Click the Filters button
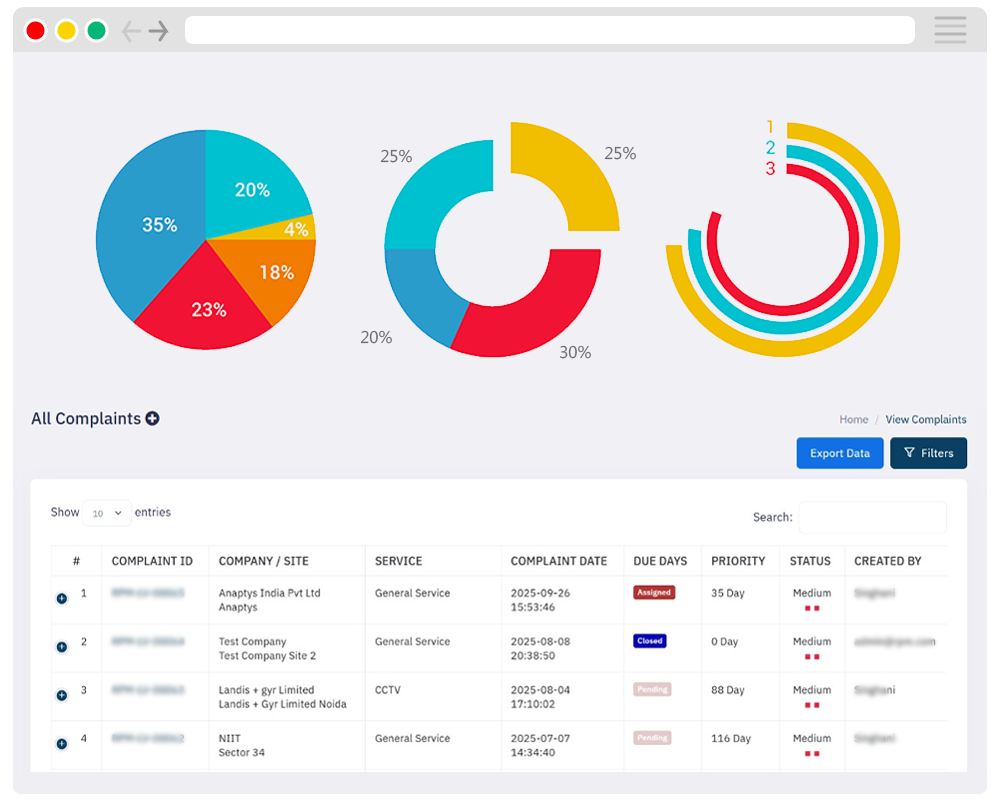 (928, 453)
